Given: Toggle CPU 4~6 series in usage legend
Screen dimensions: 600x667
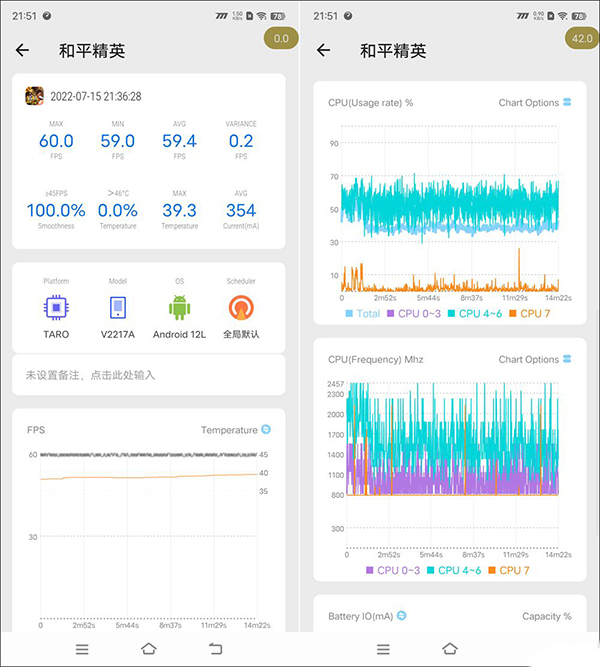Looking at the screenshot, I should (475, 314).
